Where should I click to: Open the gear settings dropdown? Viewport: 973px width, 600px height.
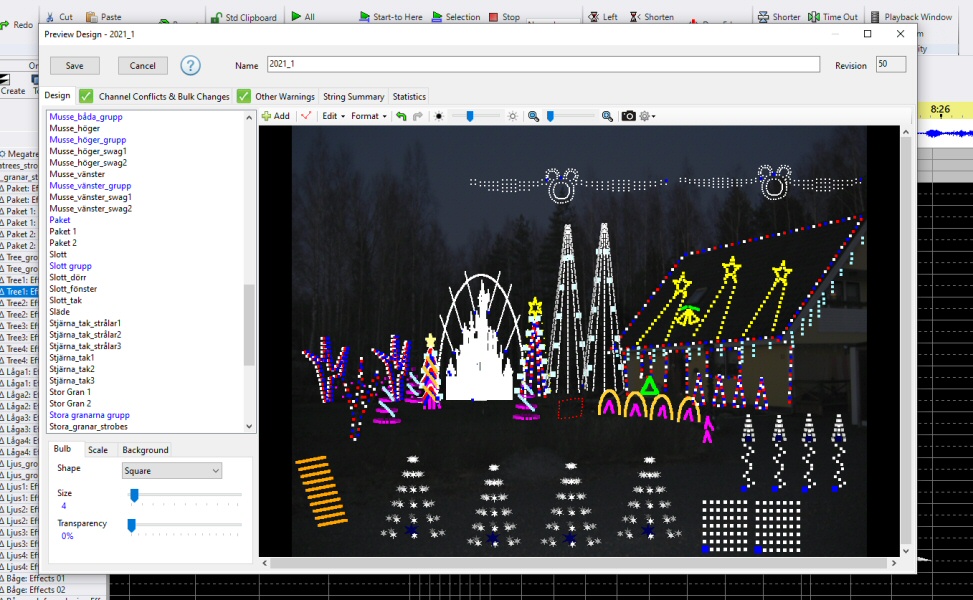coord(647,116)
